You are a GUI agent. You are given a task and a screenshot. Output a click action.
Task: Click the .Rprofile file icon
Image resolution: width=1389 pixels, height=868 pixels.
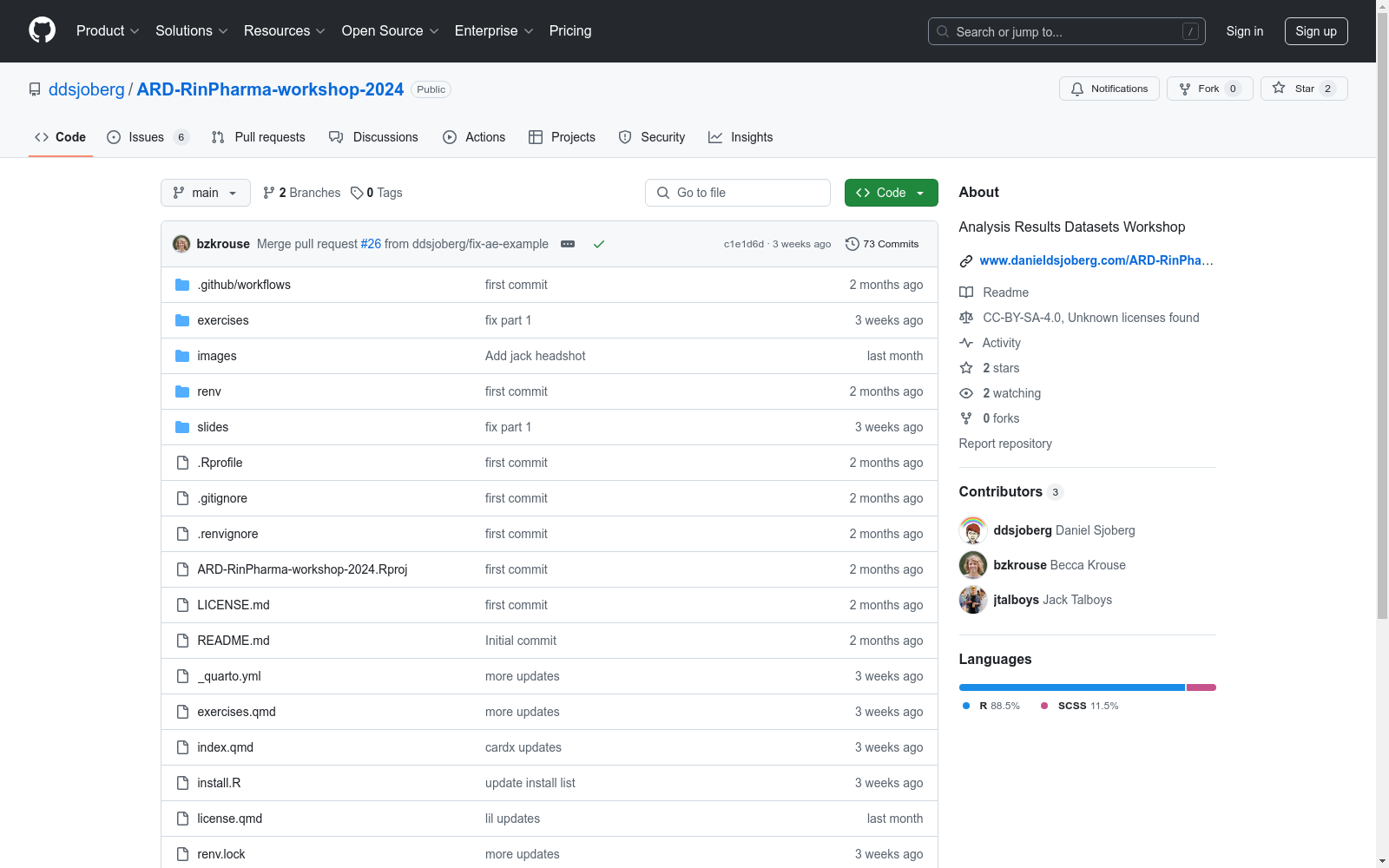182,463
